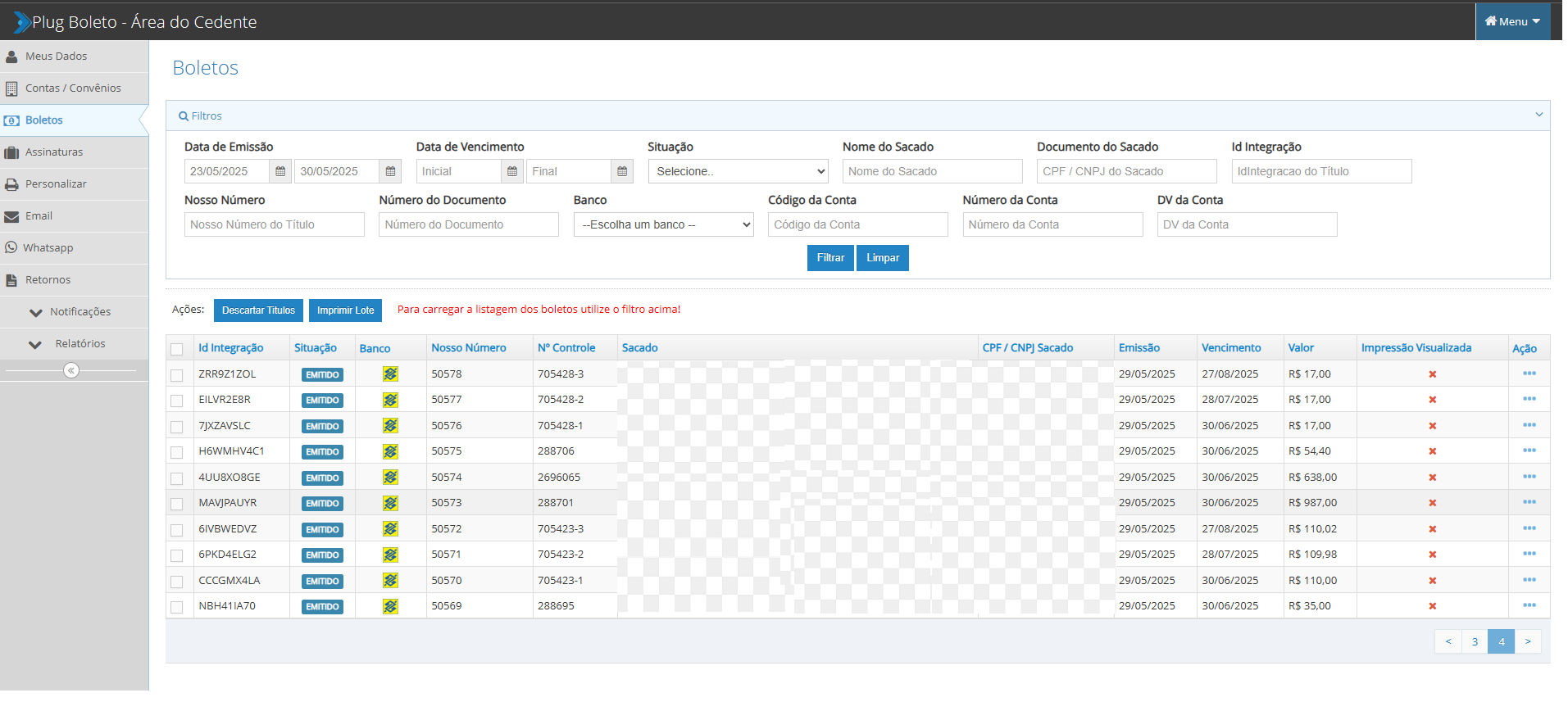Click the Assinaturas briefcase icon

pyautogui.click(x=11, y=152)
